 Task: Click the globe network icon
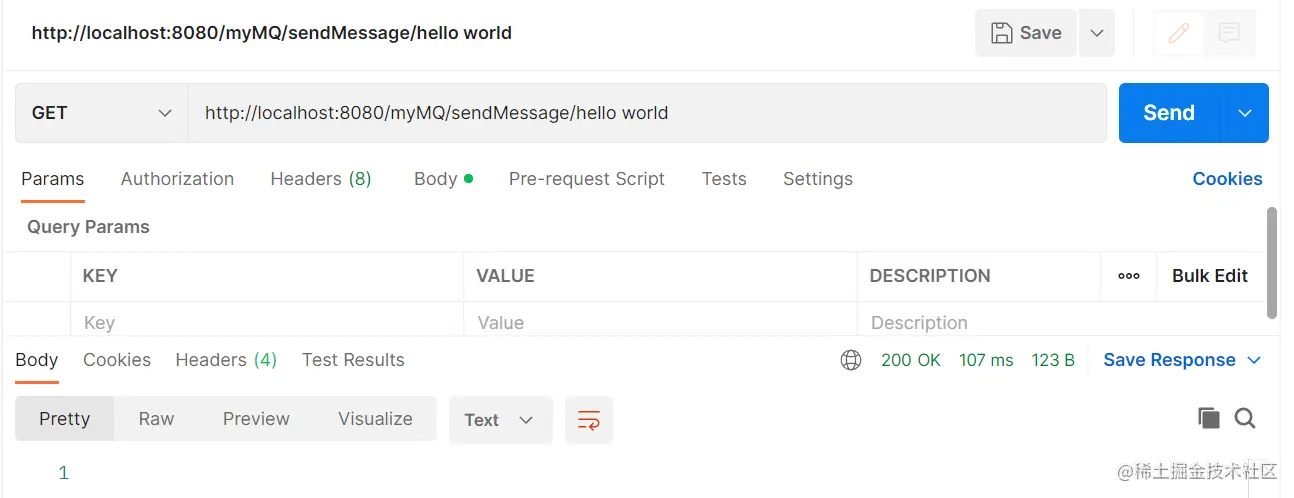(851, 360)
